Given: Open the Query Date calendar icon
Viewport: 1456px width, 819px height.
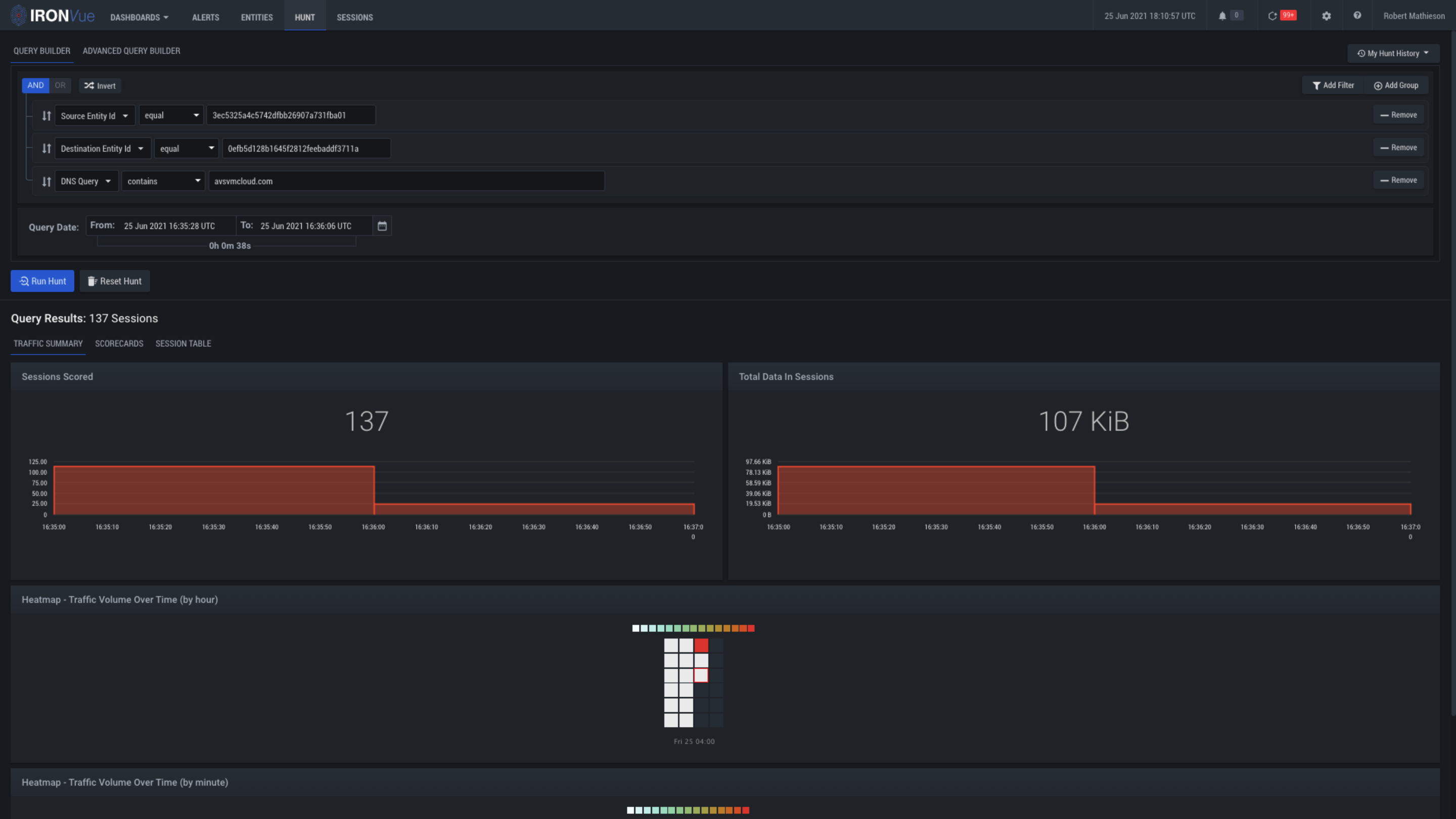Looking at the screenshot, I should pos(382,226).
